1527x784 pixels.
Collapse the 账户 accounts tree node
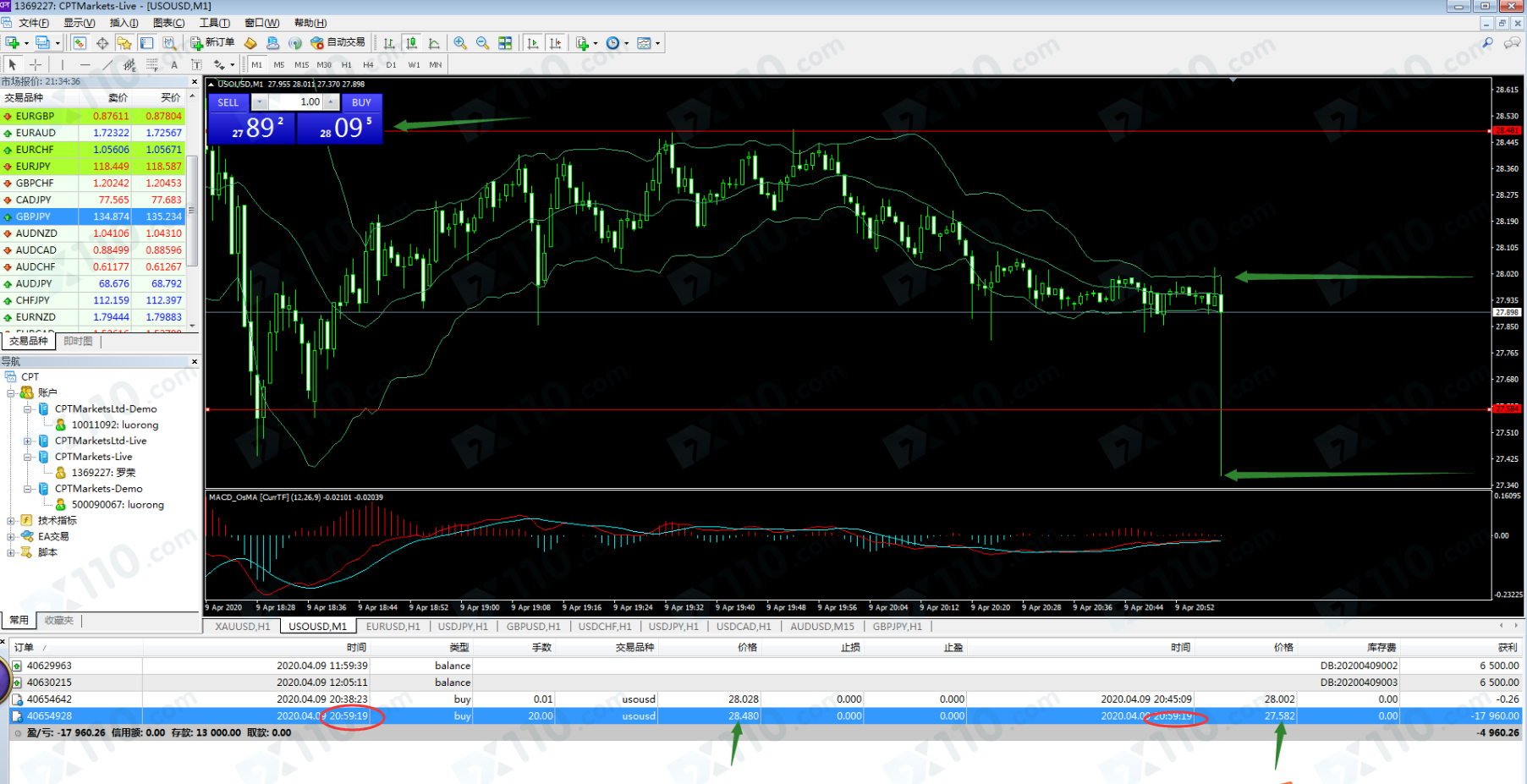(x=11, y=392)
